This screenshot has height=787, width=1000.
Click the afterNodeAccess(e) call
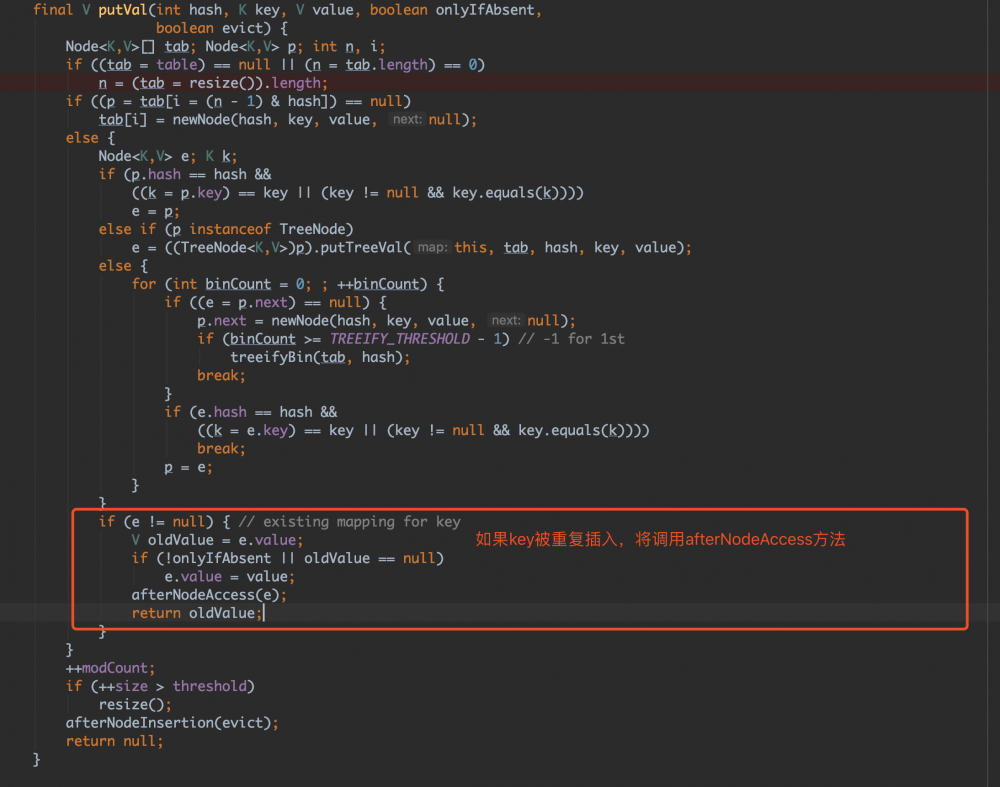tap(209, 595)
